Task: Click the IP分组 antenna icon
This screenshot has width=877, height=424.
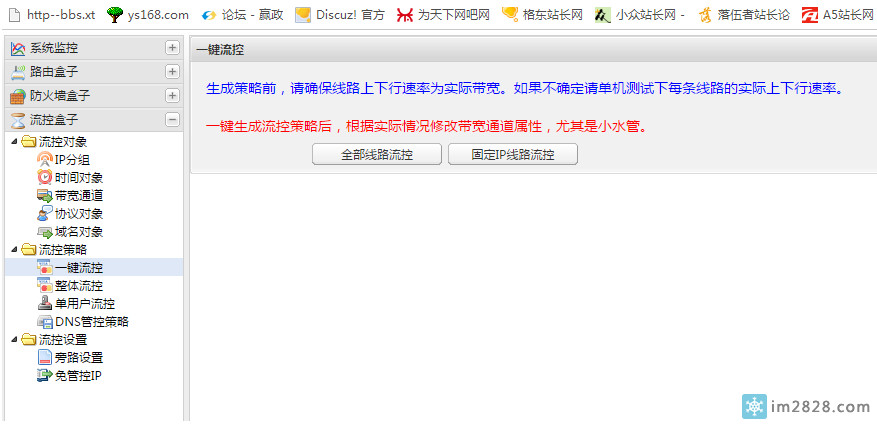Action: [x=45, y=160]
